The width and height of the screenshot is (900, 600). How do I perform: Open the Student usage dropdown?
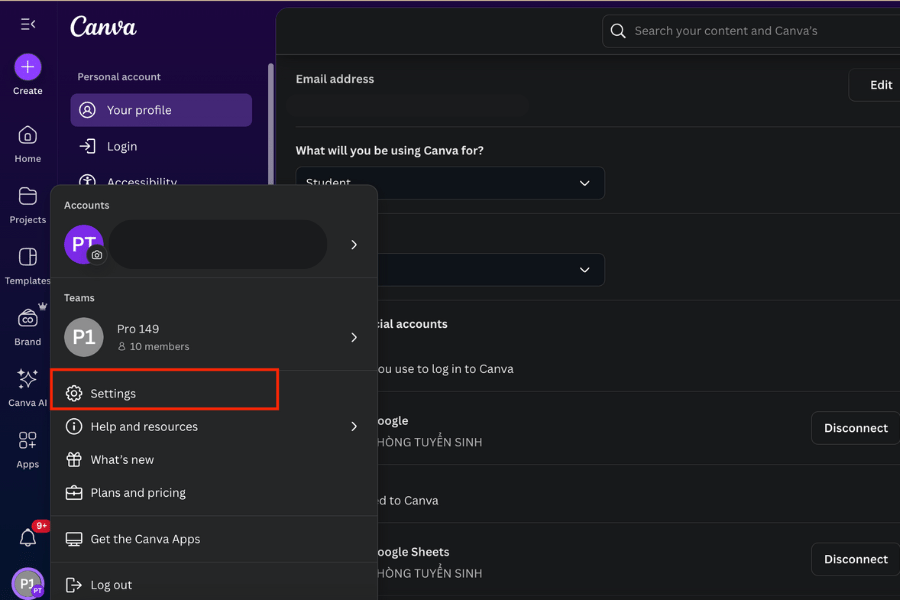coord(450,183)
